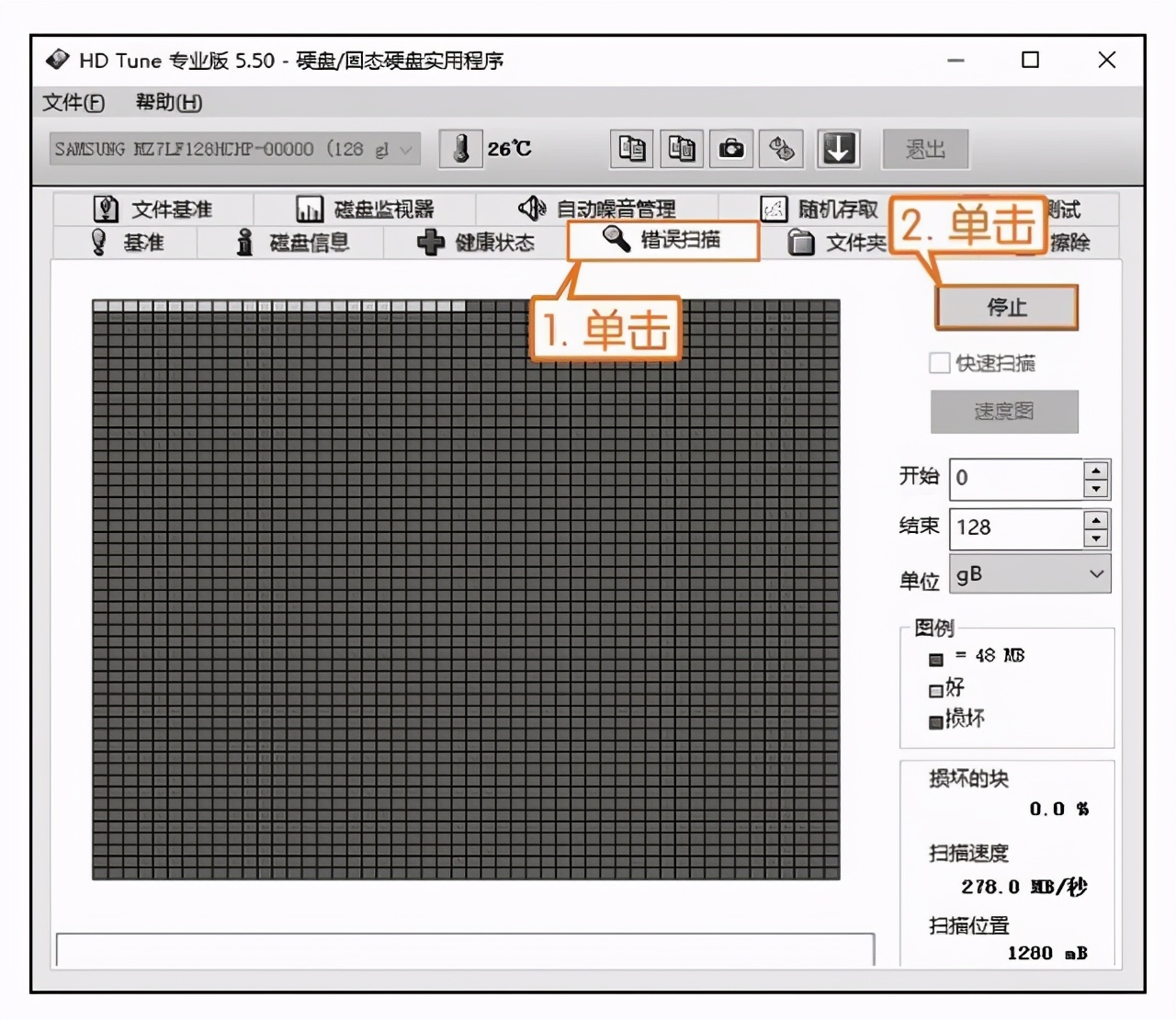Open the 随机存取 tab
Viewport: 1176px width, 1020px height.
point(820,210)
